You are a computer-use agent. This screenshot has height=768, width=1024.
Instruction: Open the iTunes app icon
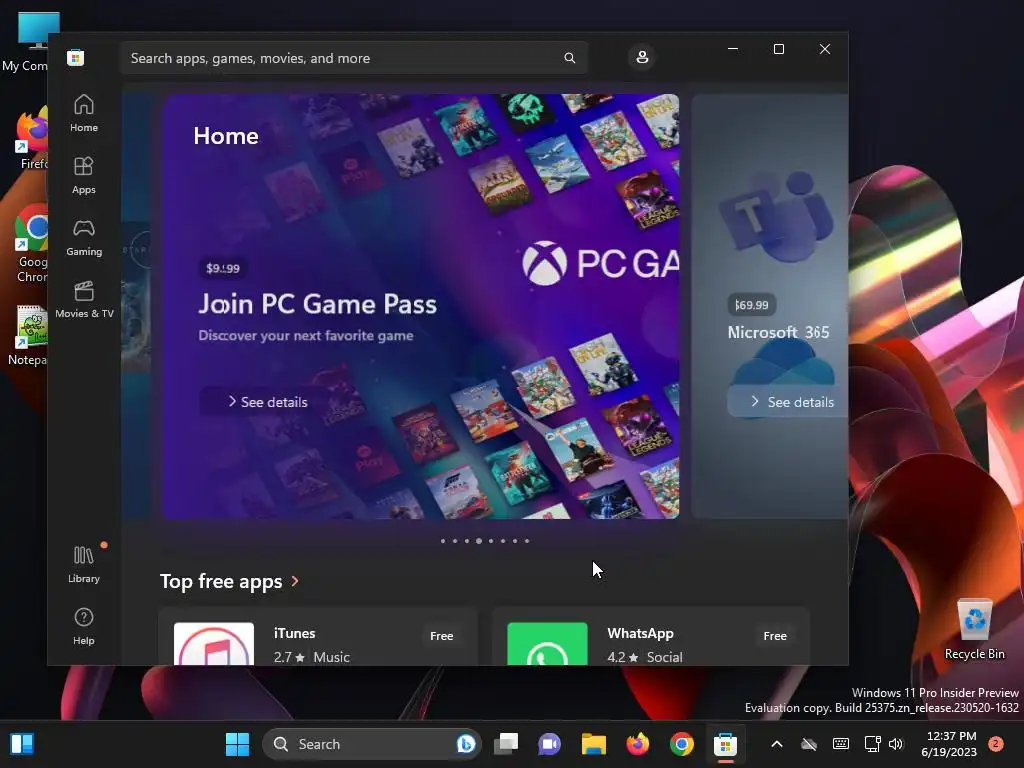[214, 644]
